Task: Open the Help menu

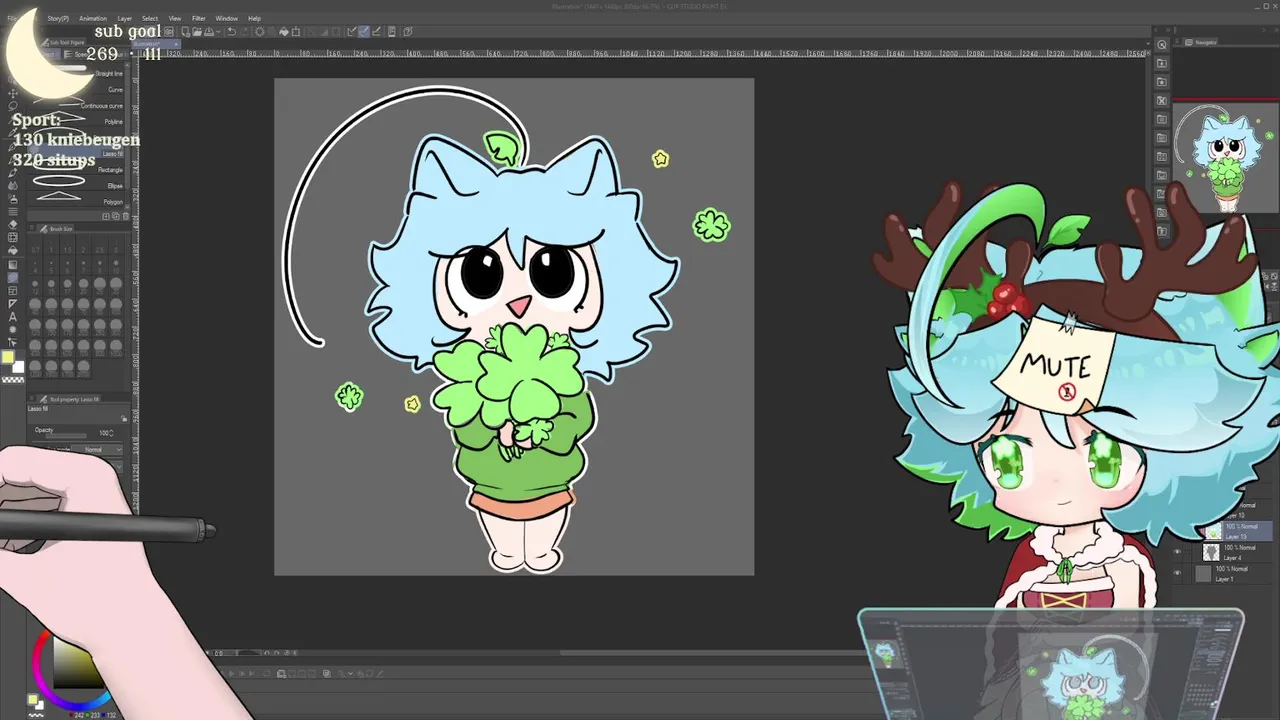Action: coord(254,18)
